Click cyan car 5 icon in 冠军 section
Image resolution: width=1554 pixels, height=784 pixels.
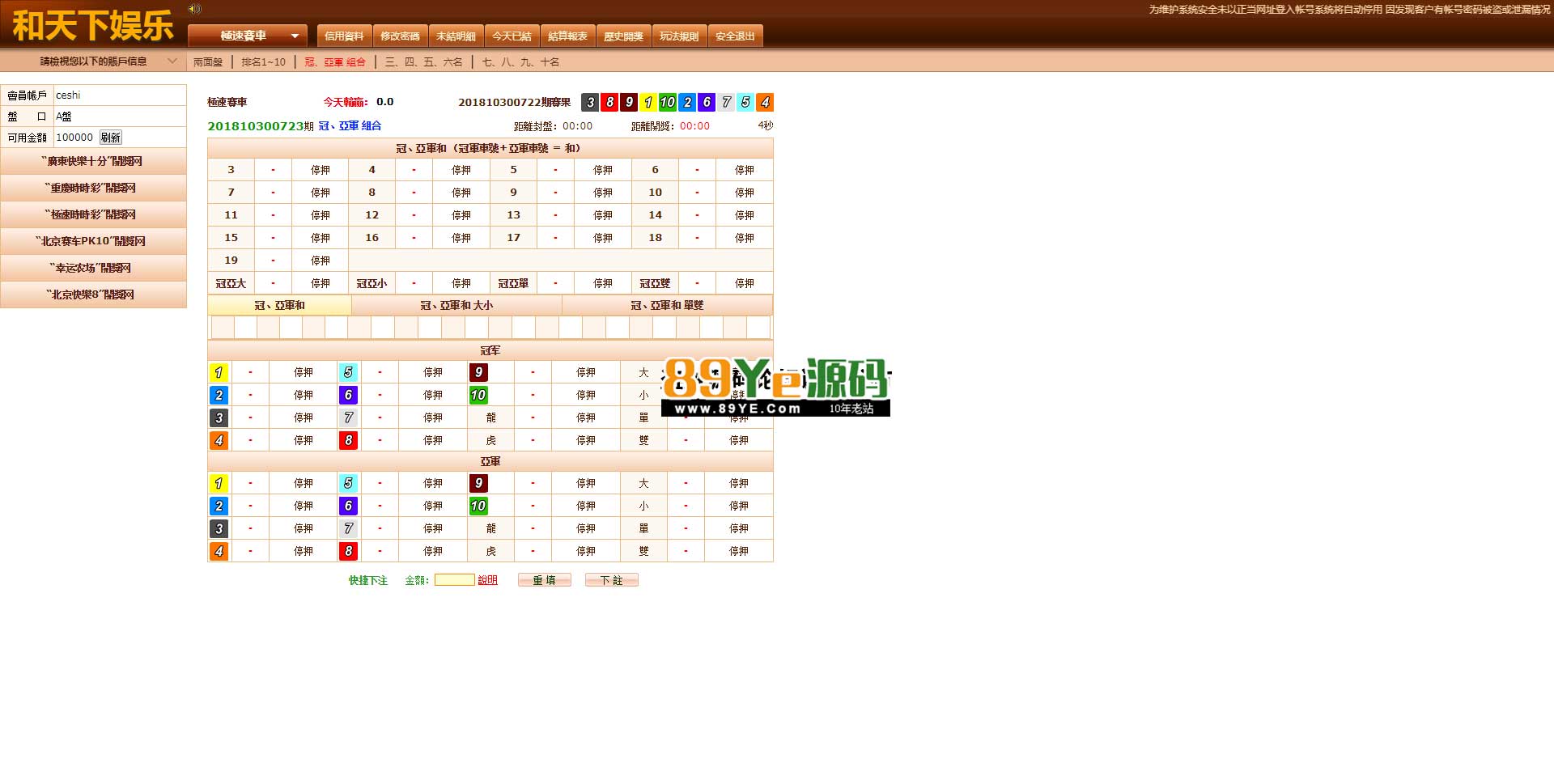348,372
